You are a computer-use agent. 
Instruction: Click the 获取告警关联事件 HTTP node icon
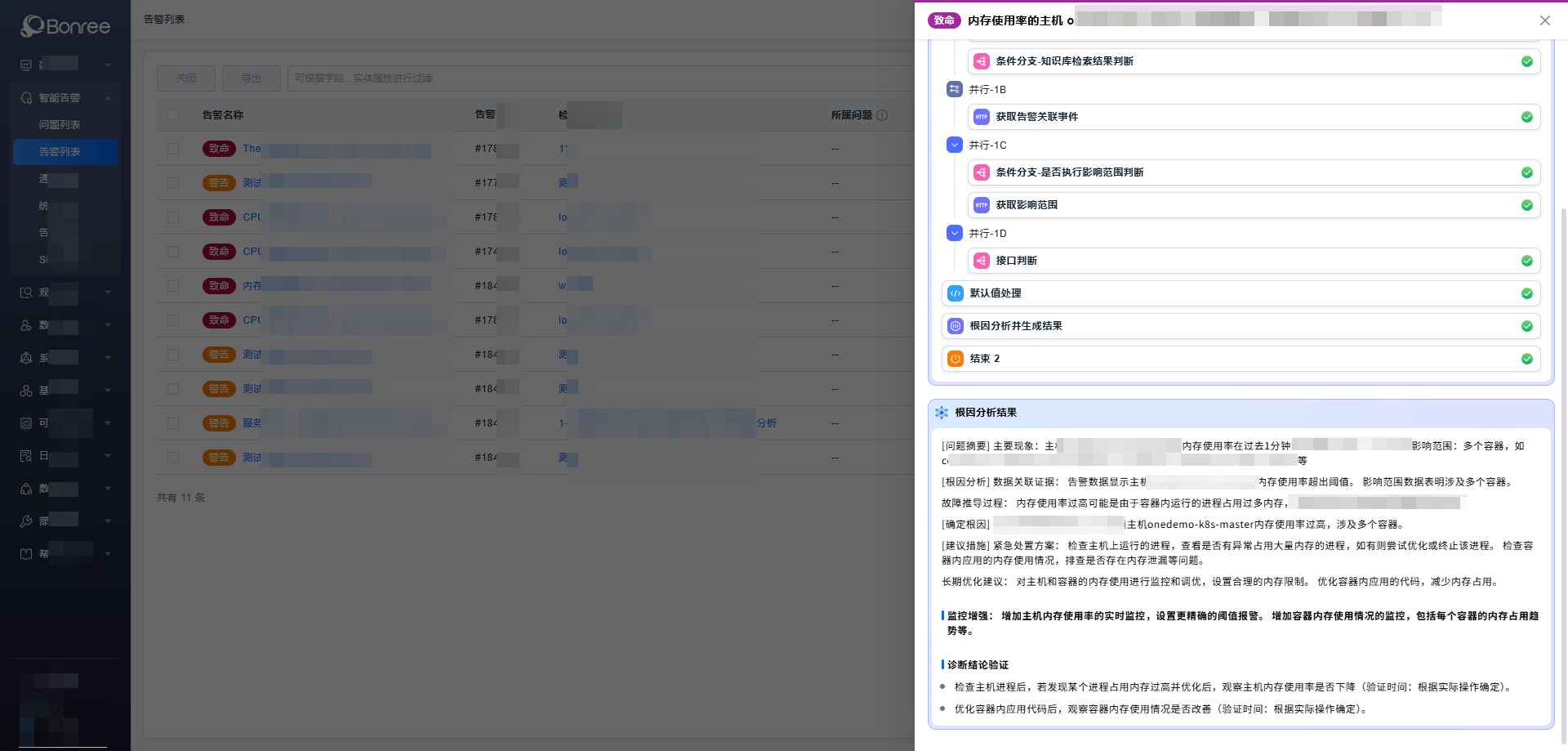click(982, 117)
